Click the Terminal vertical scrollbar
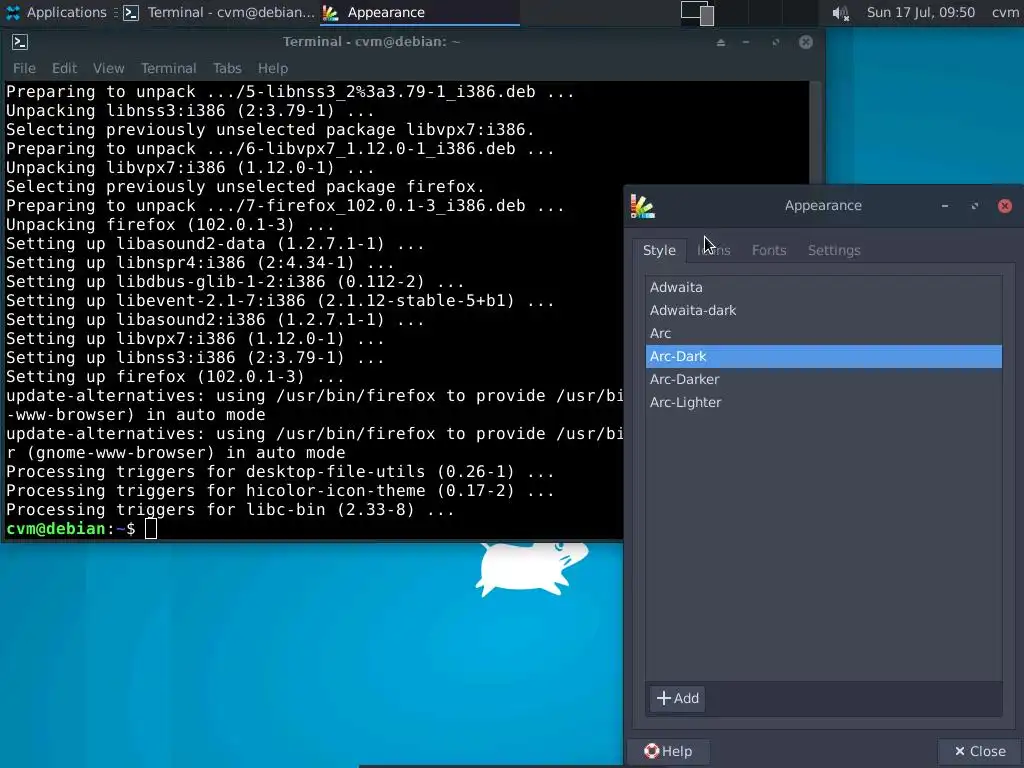Screen dimensions: 1024x768 [x=815, y=133]
